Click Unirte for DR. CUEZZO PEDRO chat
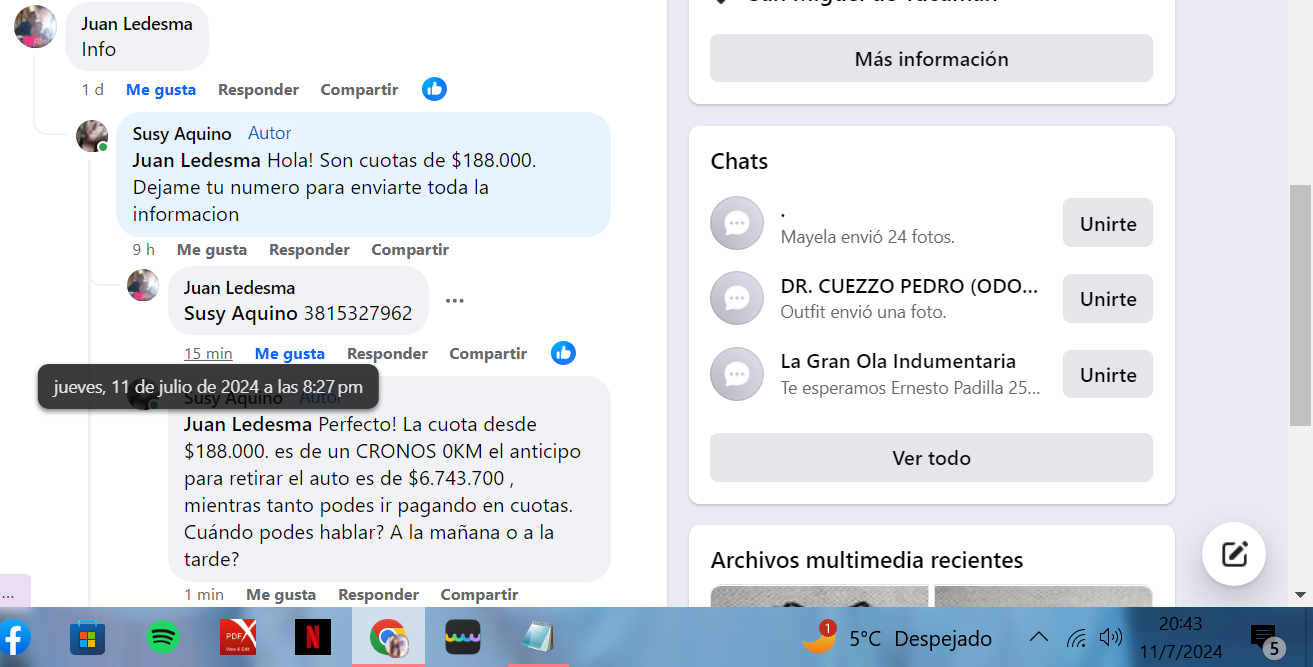The width and height of the screenshot is (1313, 667). coord(1107,299)
